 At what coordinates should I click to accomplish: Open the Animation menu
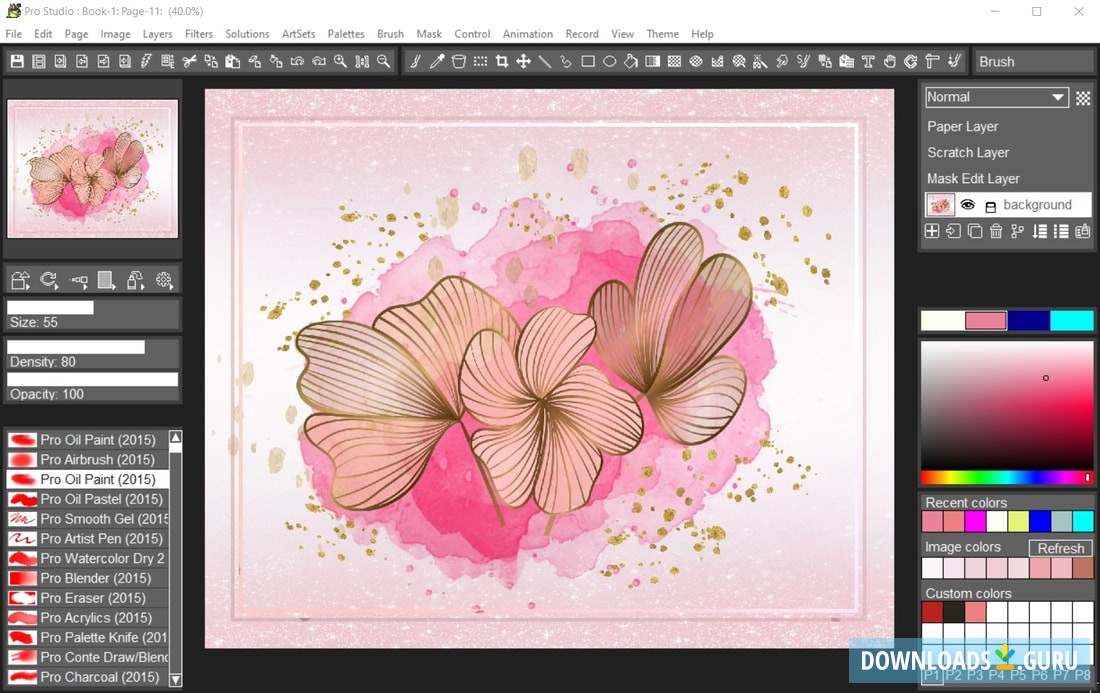[x=528, y=34]
